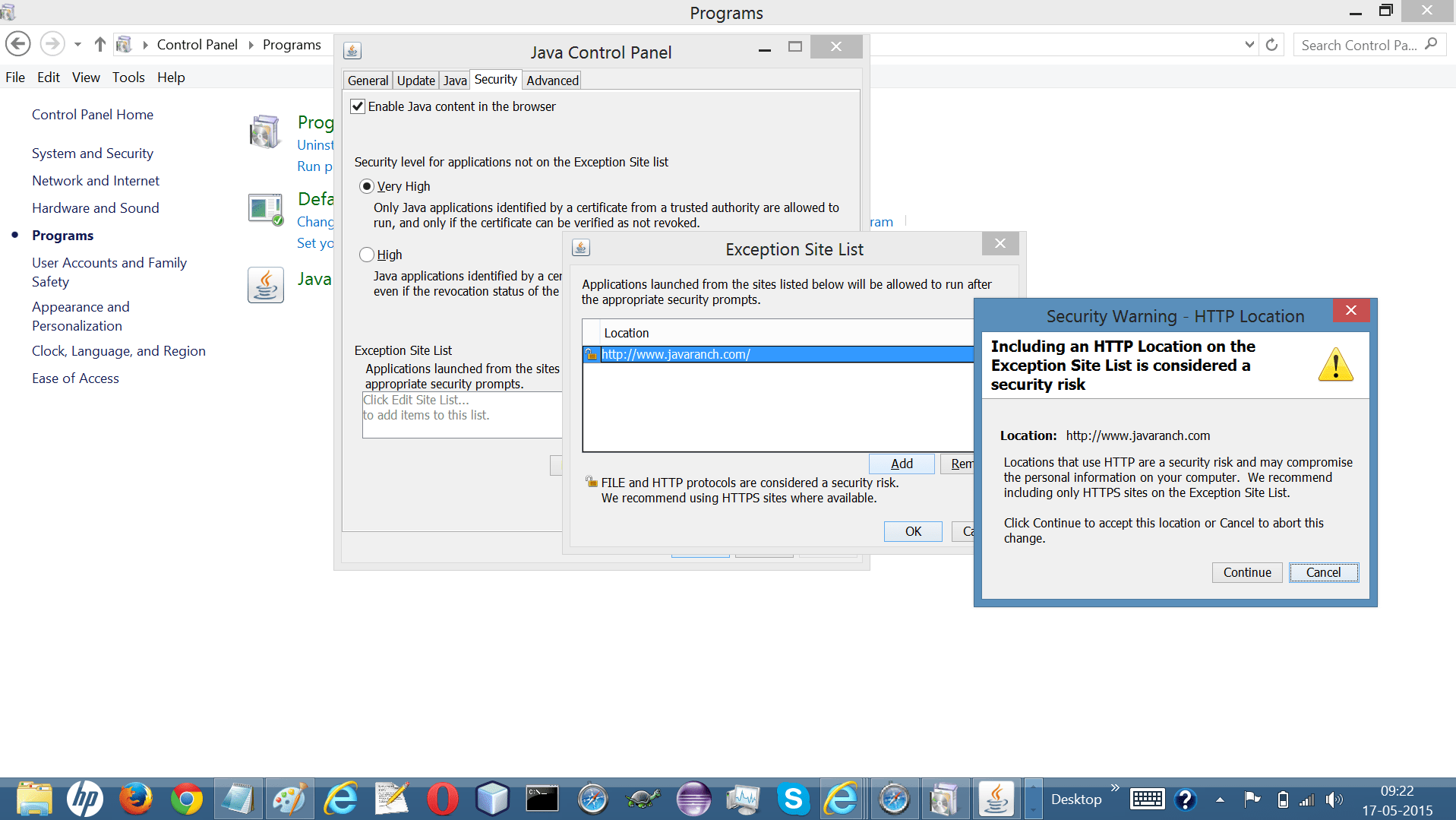
Task: Open Hardware and Sound link
Action: 96,208
